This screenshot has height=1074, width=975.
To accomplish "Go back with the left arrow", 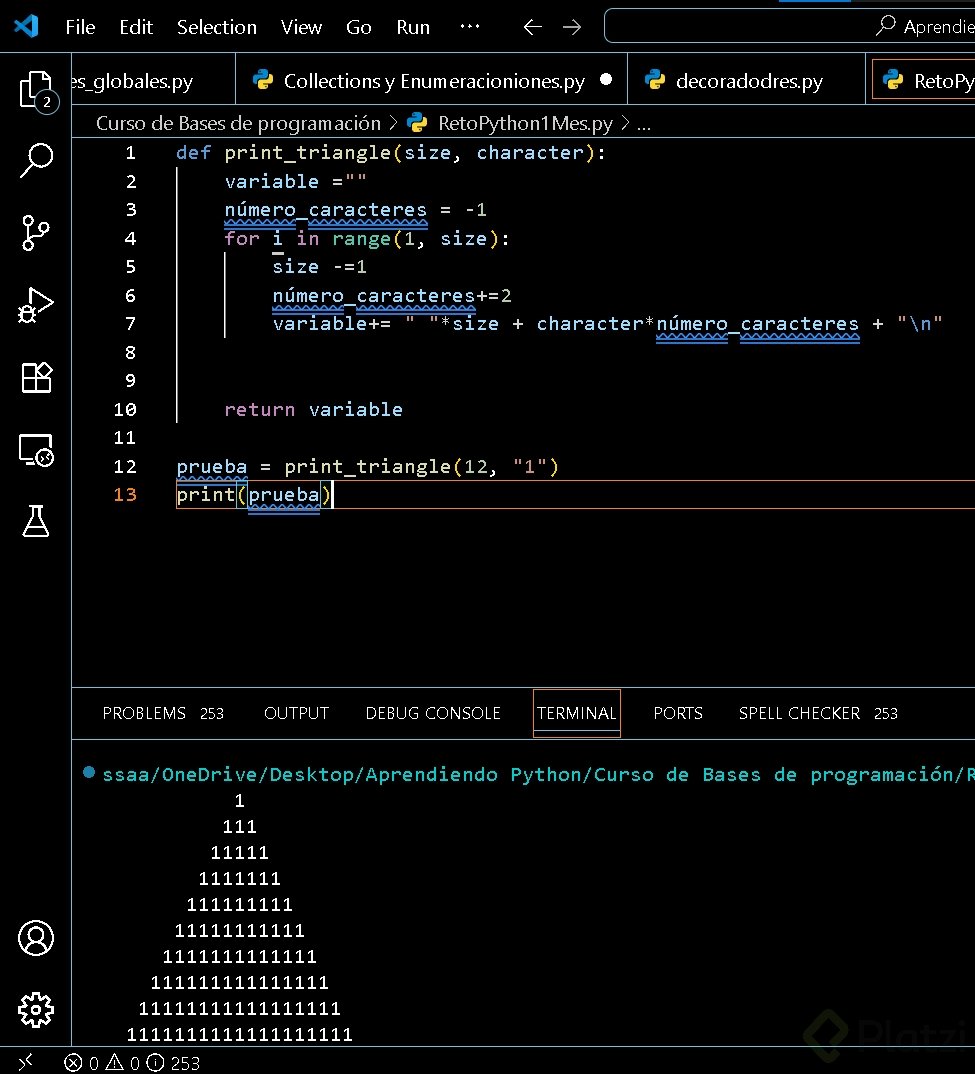I will point(532,27).
